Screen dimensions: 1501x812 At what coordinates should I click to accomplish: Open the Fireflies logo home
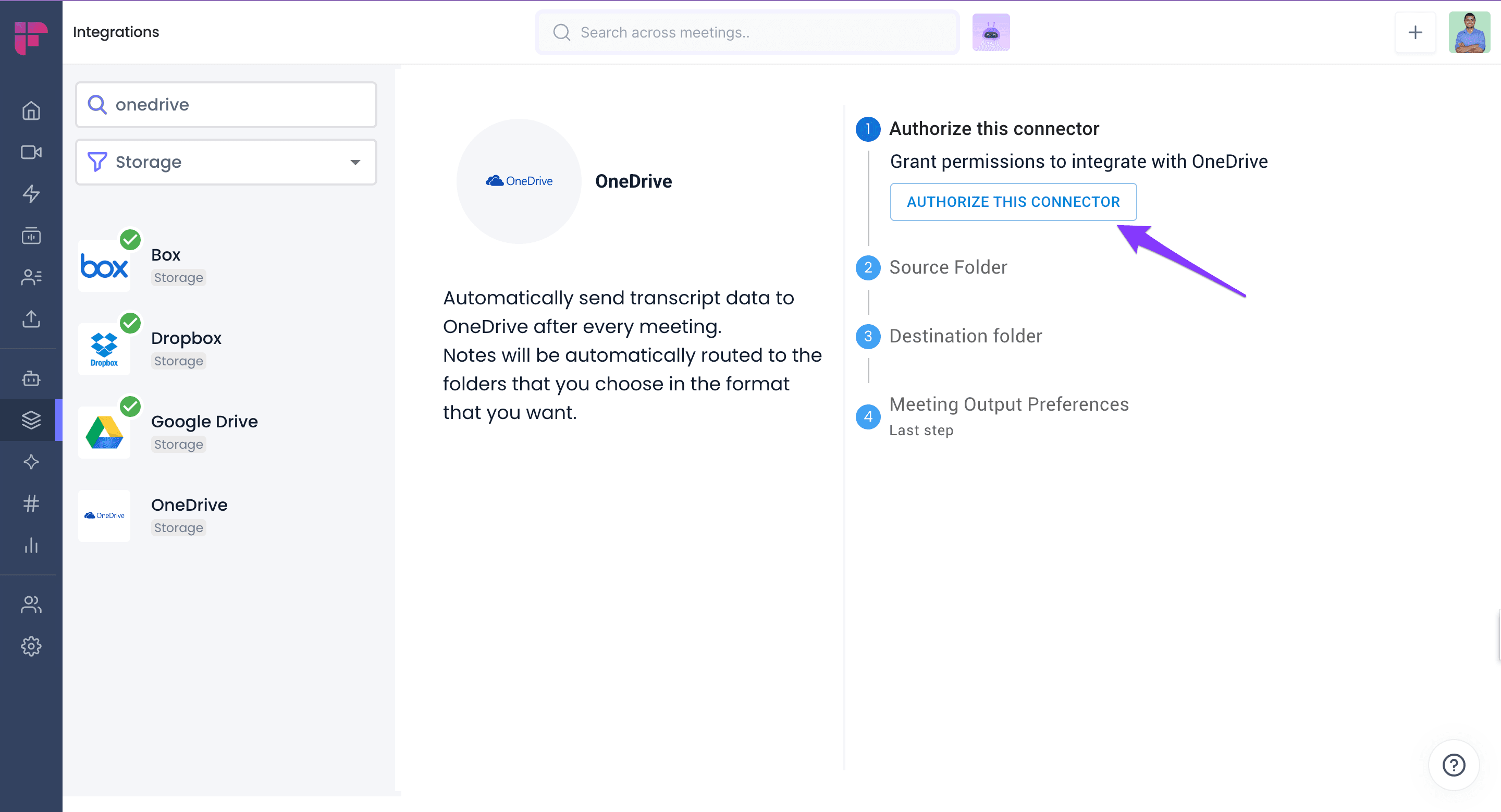[x=31, y=38]
